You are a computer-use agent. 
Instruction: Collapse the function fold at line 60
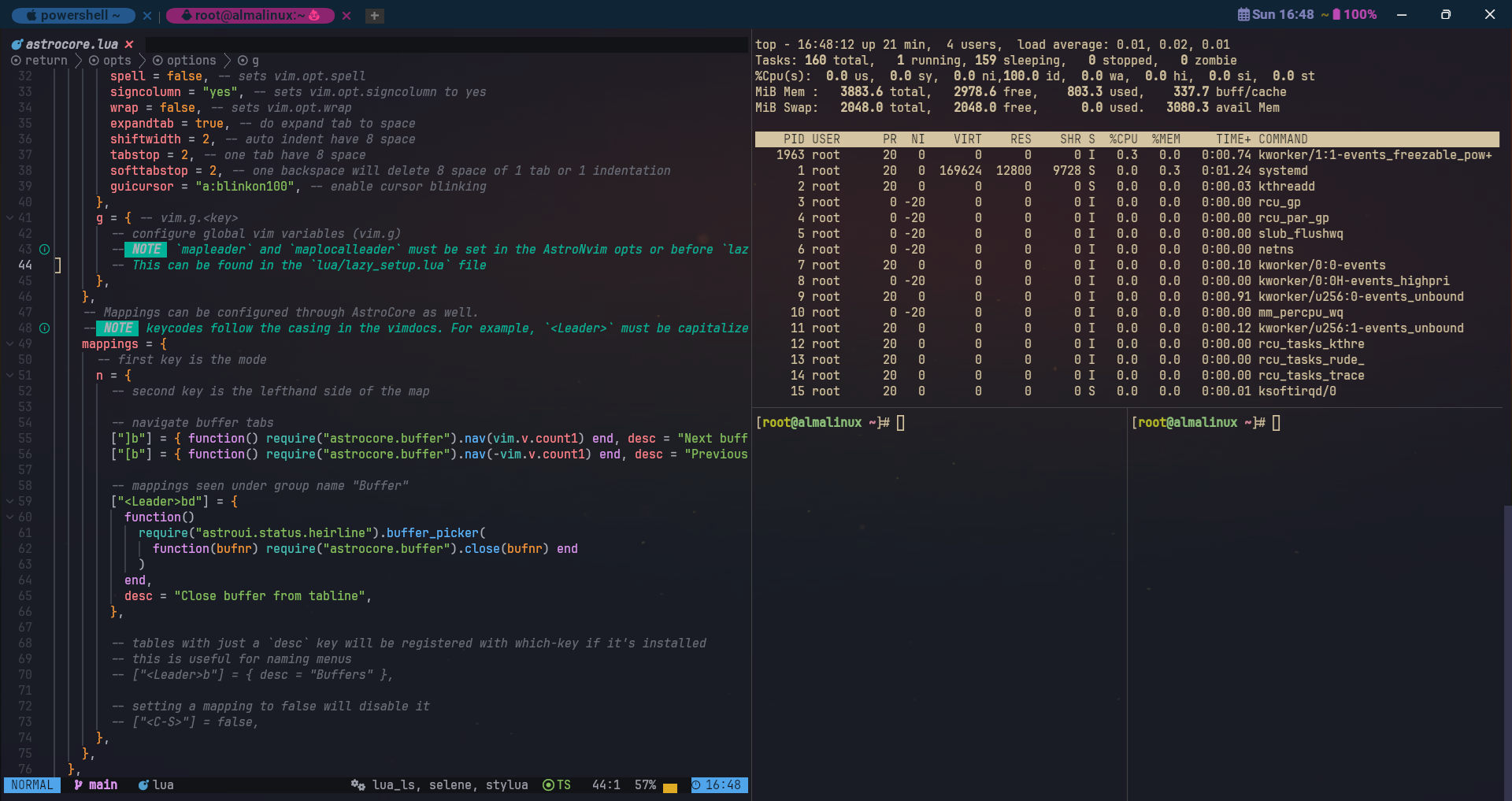click(9, 517)
